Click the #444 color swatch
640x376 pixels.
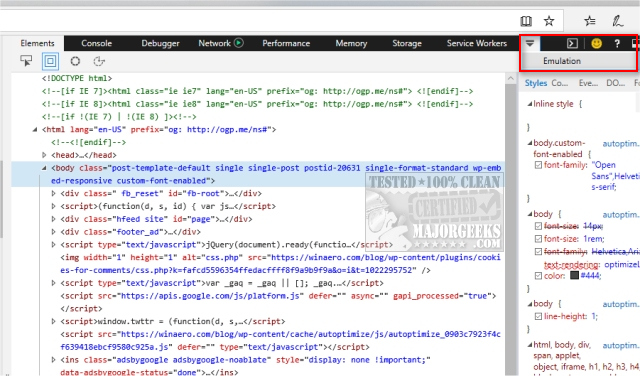[x=574, y=276]
